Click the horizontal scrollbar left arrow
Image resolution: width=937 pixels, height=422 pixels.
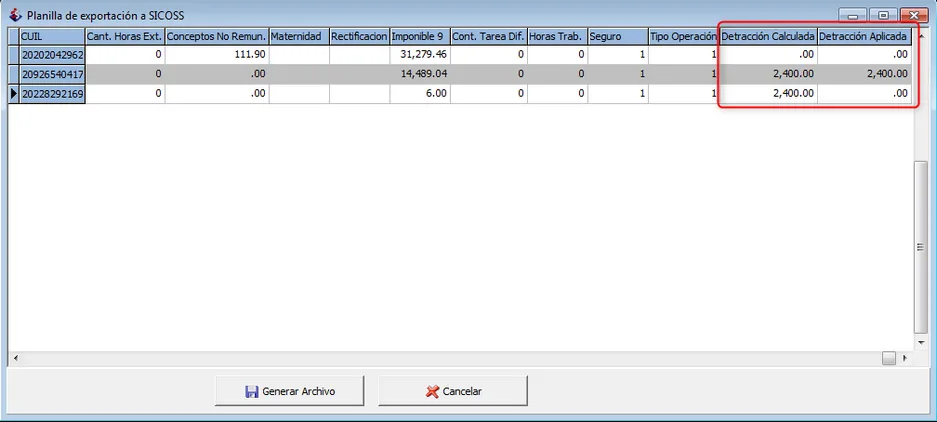coord(15,359)
